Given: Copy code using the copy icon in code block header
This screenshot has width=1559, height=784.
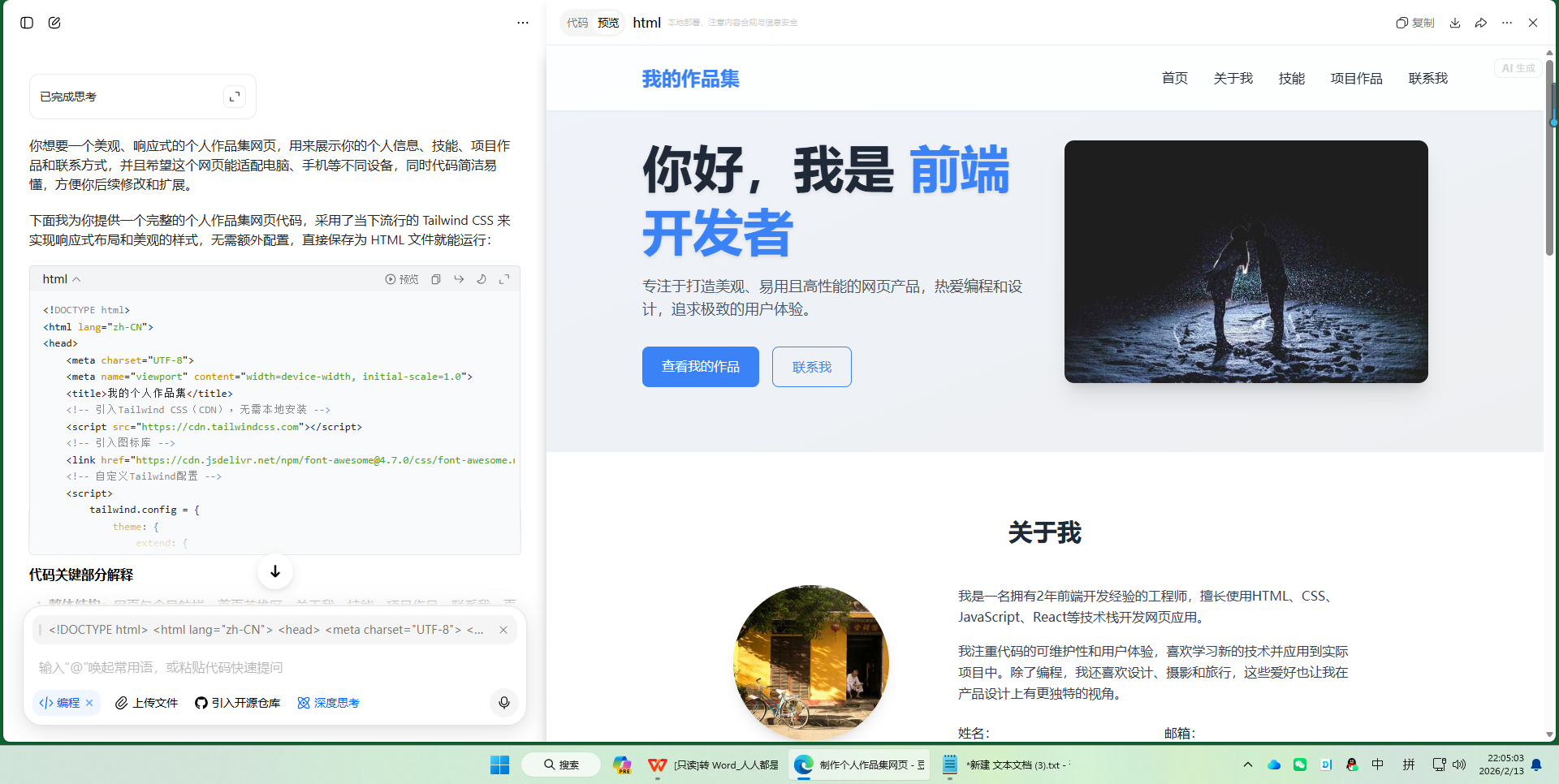Looking at the screenshot, I should tap(436, 278).
